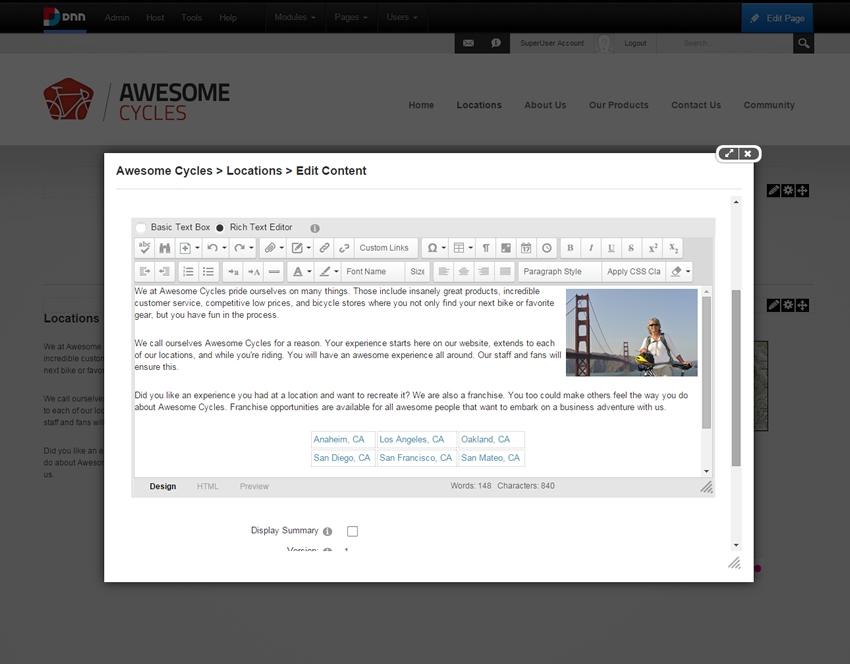Viewport: 850px width, 664px height.
Task: Open the San Francisco, CA location link
Action: pyautogui.click(x=415, y=458)
